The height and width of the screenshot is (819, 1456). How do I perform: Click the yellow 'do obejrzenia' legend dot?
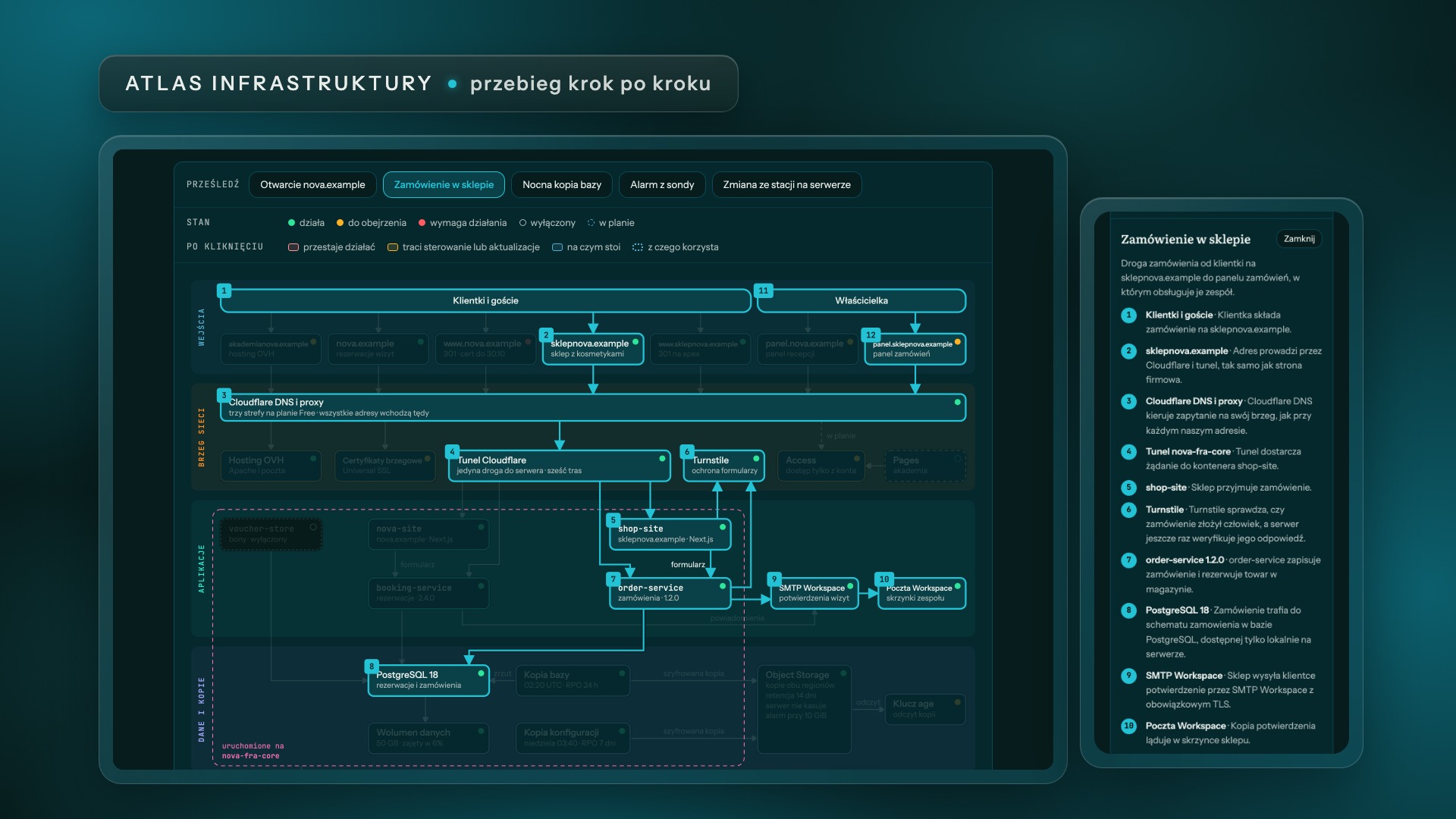(x=340, y=223)
